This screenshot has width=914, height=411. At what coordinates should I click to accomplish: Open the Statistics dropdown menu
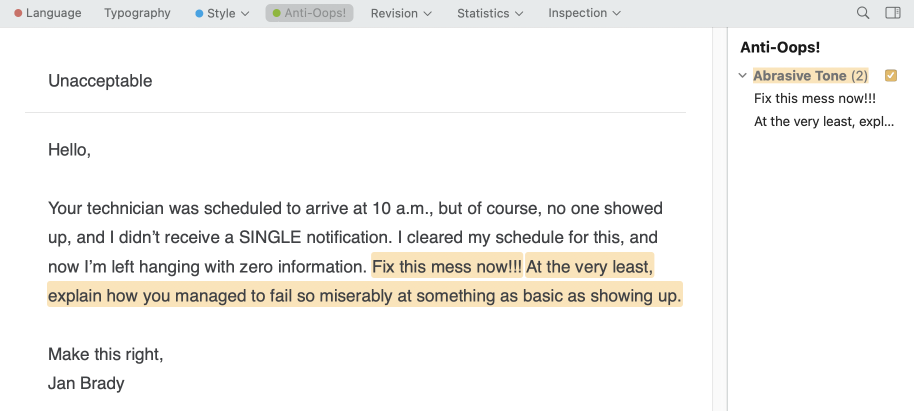coord(490,13)
